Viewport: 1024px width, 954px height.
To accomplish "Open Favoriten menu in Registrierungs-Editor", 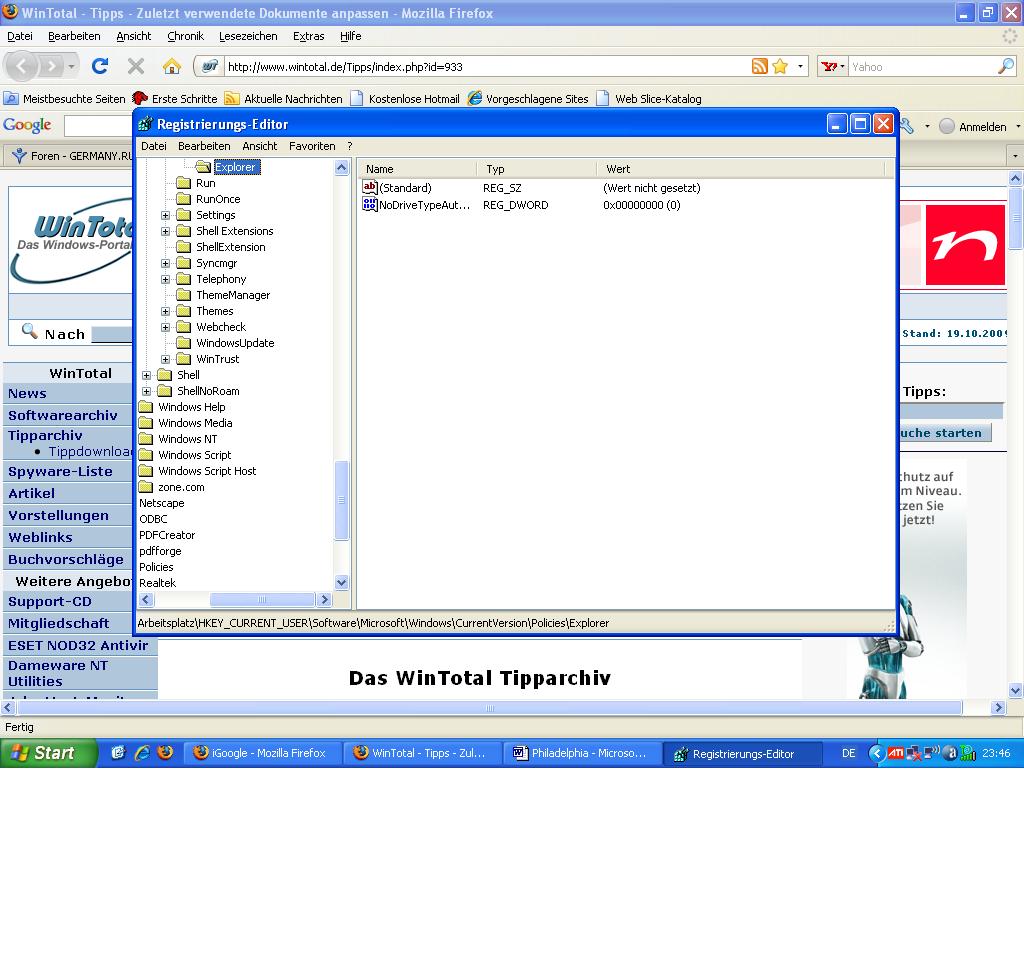I will point(312,146).
